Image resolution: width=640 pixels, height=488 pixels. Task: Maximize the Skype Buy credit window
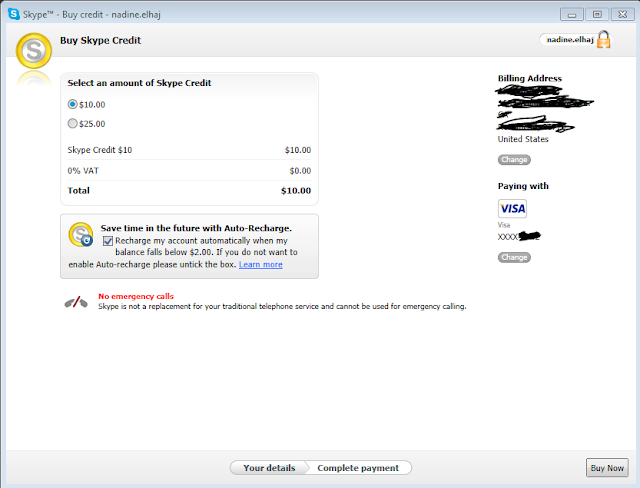[x=597, y=15]
